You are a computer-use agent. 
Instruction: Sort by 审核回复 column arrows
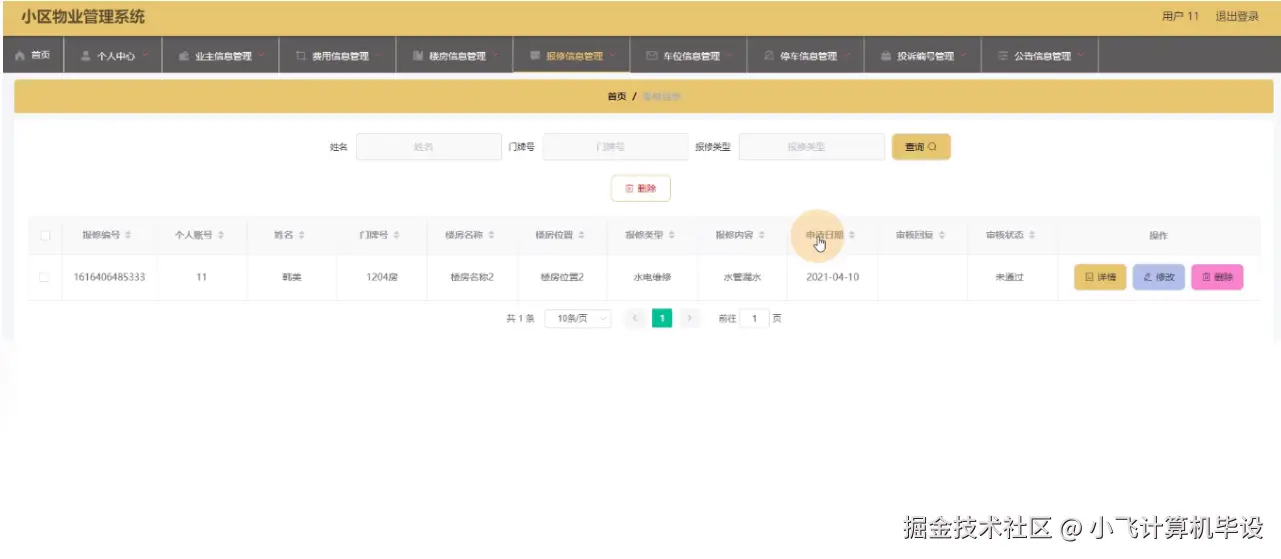coord(941,236)
